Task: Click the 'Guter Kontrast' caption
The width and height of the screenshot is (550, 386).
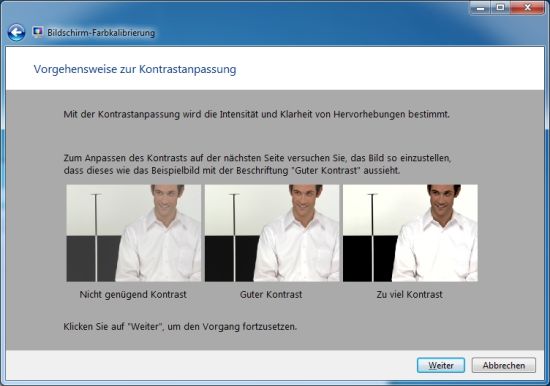Action: point(271,294)
